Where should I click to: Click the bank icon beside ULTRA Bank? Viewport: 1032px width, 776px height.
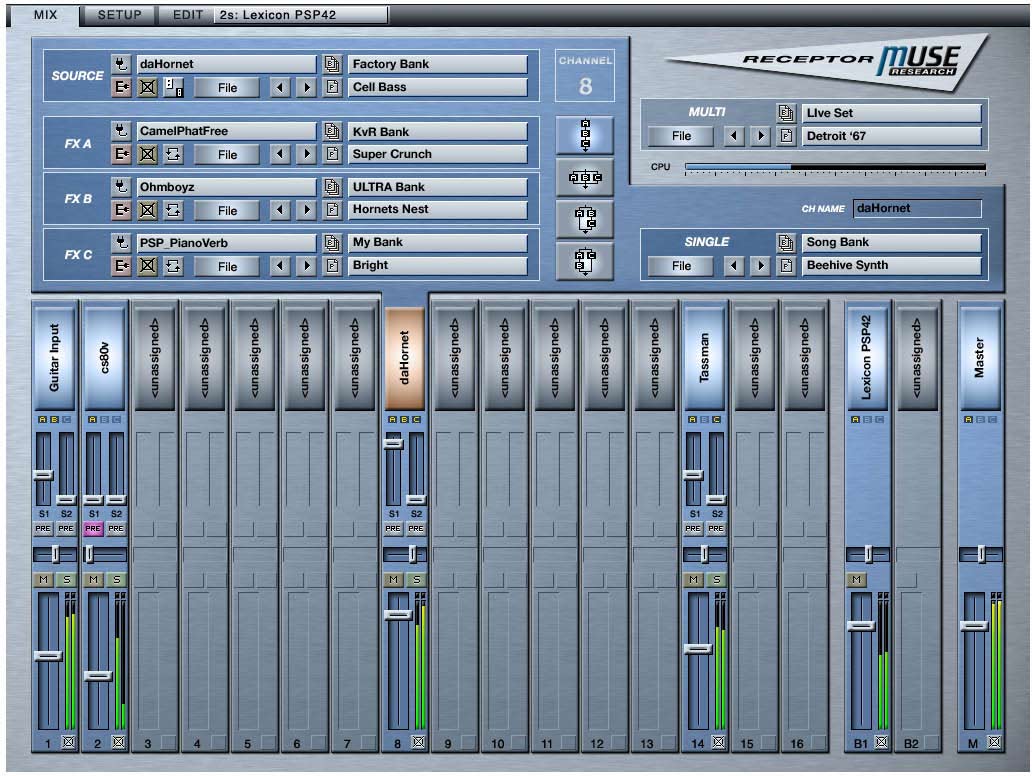(x=334, y=187)
